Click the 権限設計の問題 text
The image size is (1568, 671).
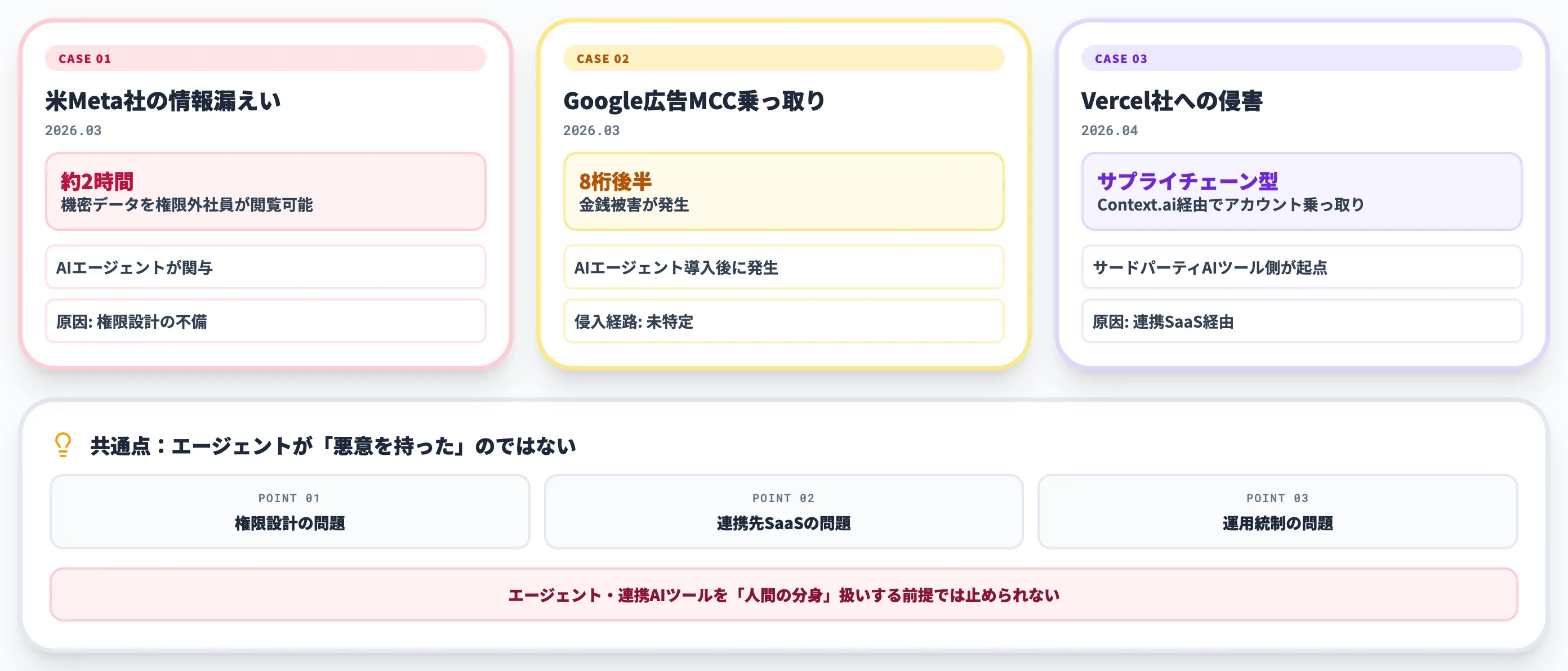[x=289, y=523]
